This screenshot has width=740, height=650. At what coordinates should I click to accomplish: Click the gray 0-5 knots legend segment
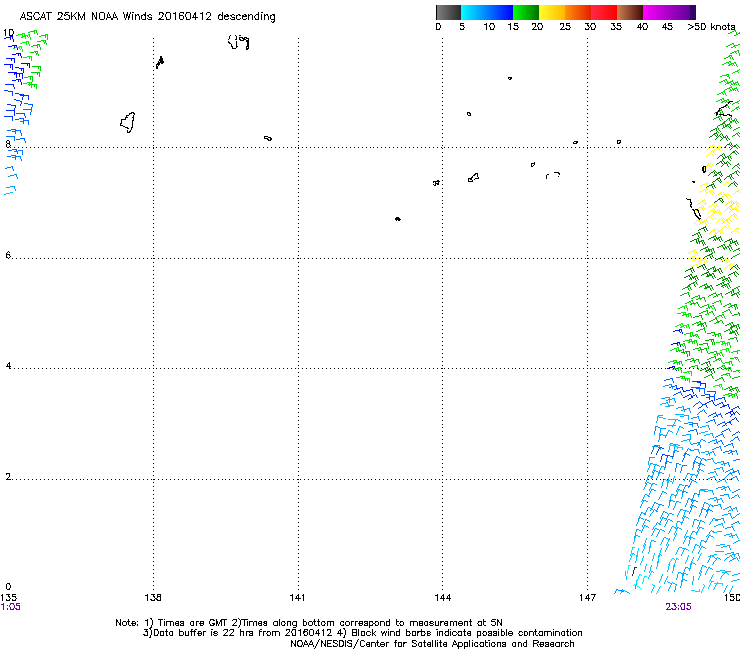(448, 12)
